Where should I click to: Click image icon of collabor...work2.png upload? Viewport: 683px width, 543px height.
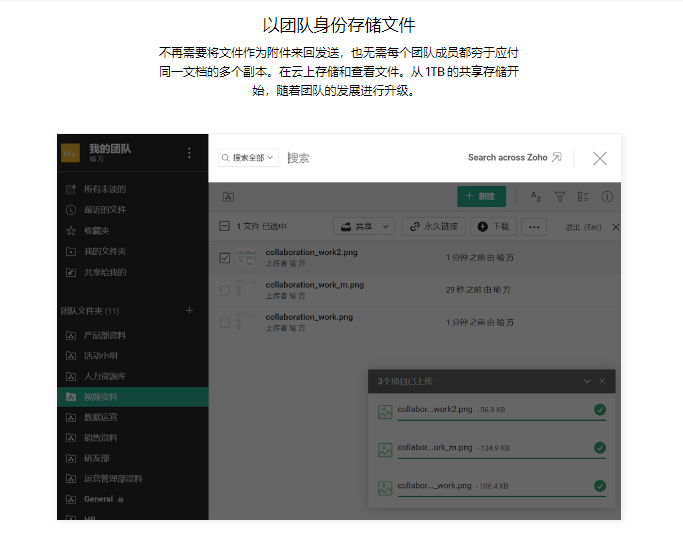click(x=385, y=412)
